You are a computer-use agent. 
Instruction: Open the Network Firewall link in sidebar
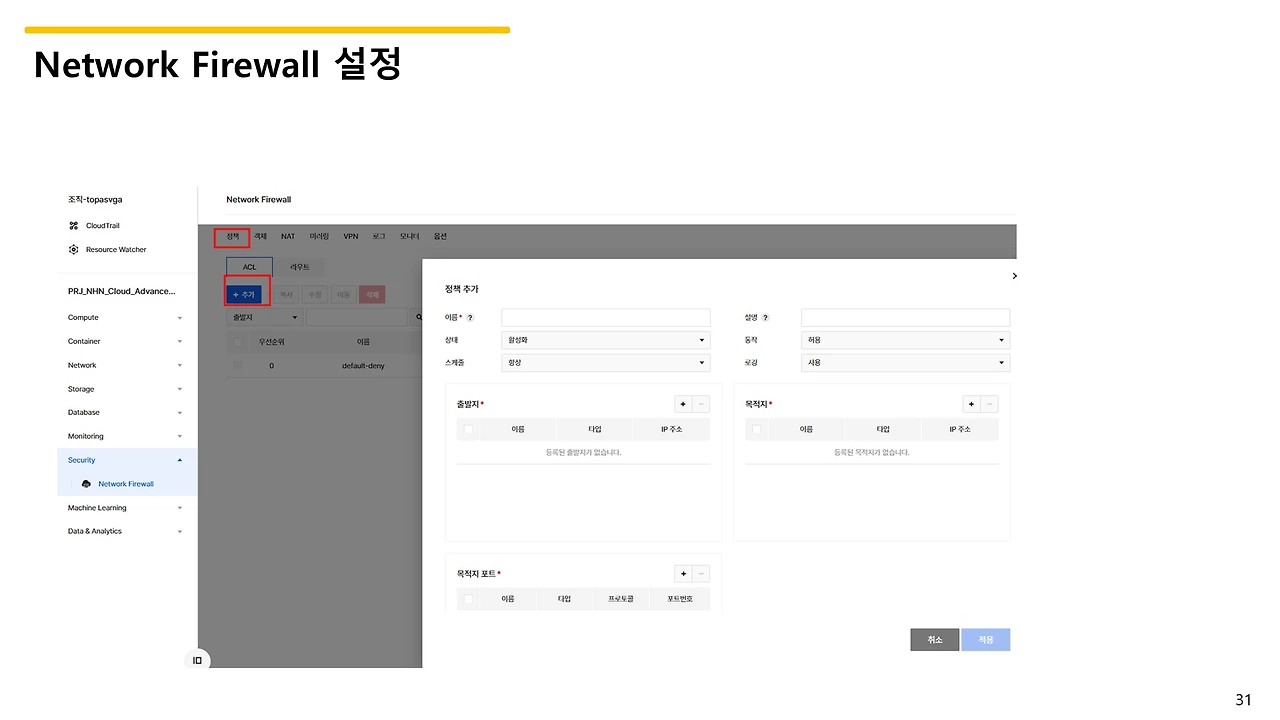[x=126, y=484]
